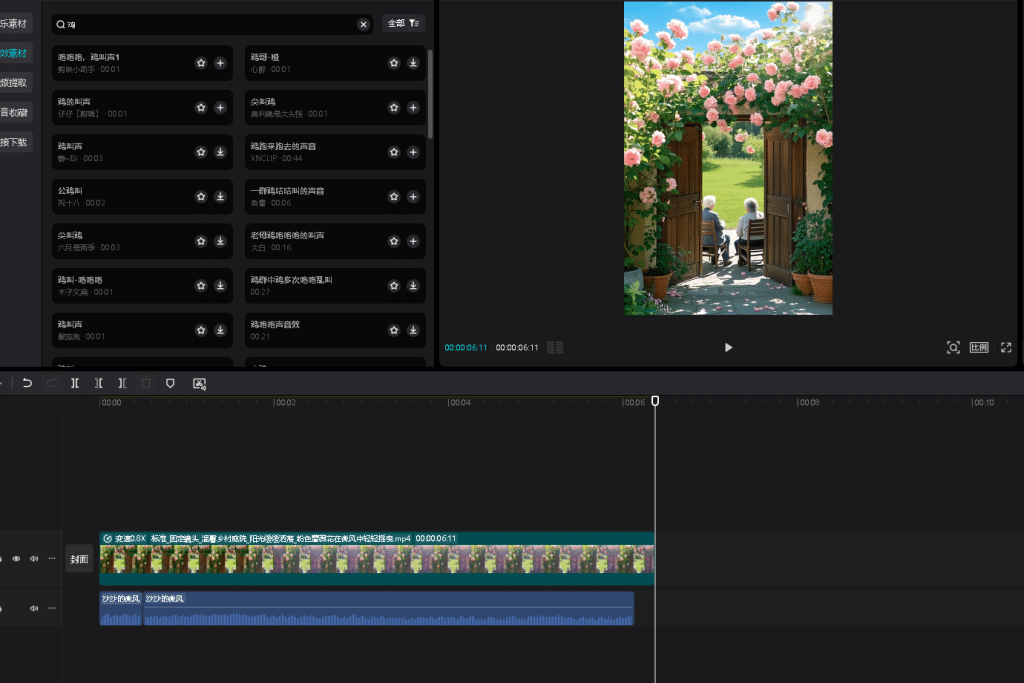Open video track more options
The height and width of the screenshot is (683, 1024).
(52, 558)
